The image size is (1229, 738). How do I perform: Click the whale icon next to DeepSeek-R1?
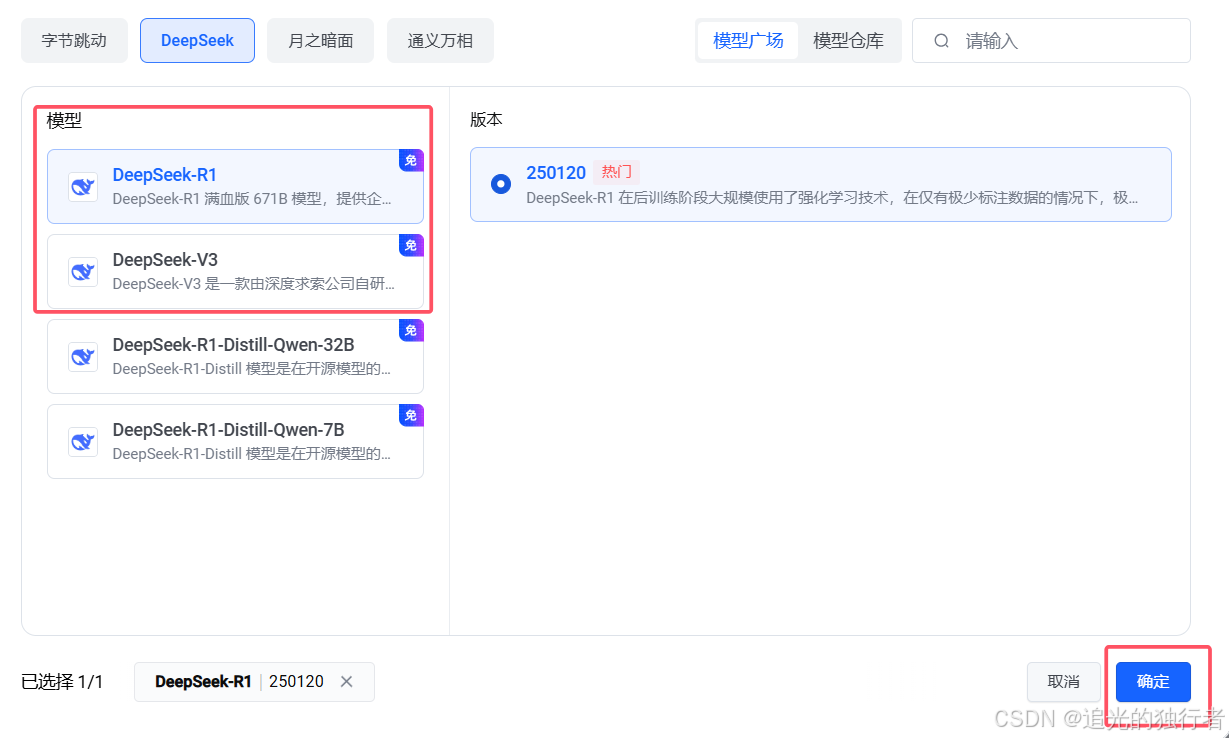82,186
